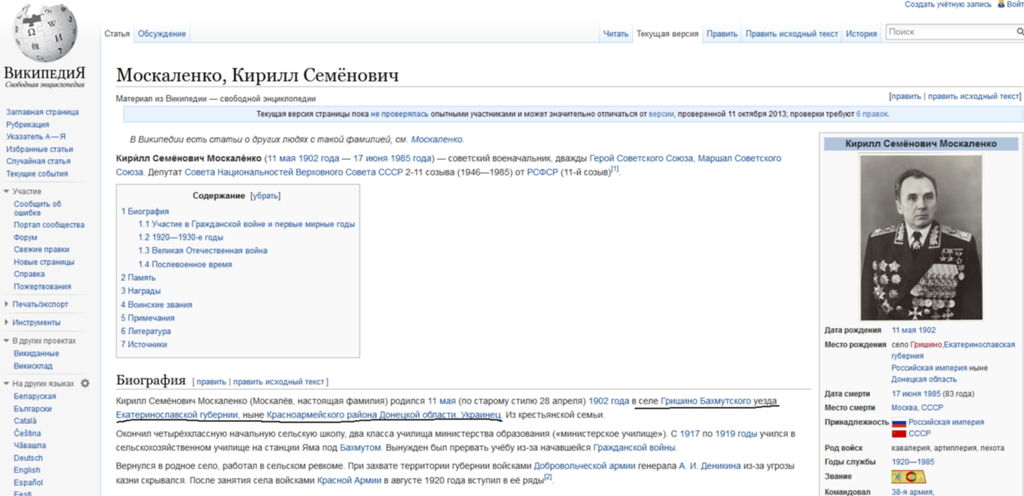
Task: Open the Править tab
Action: click(722, 34)
